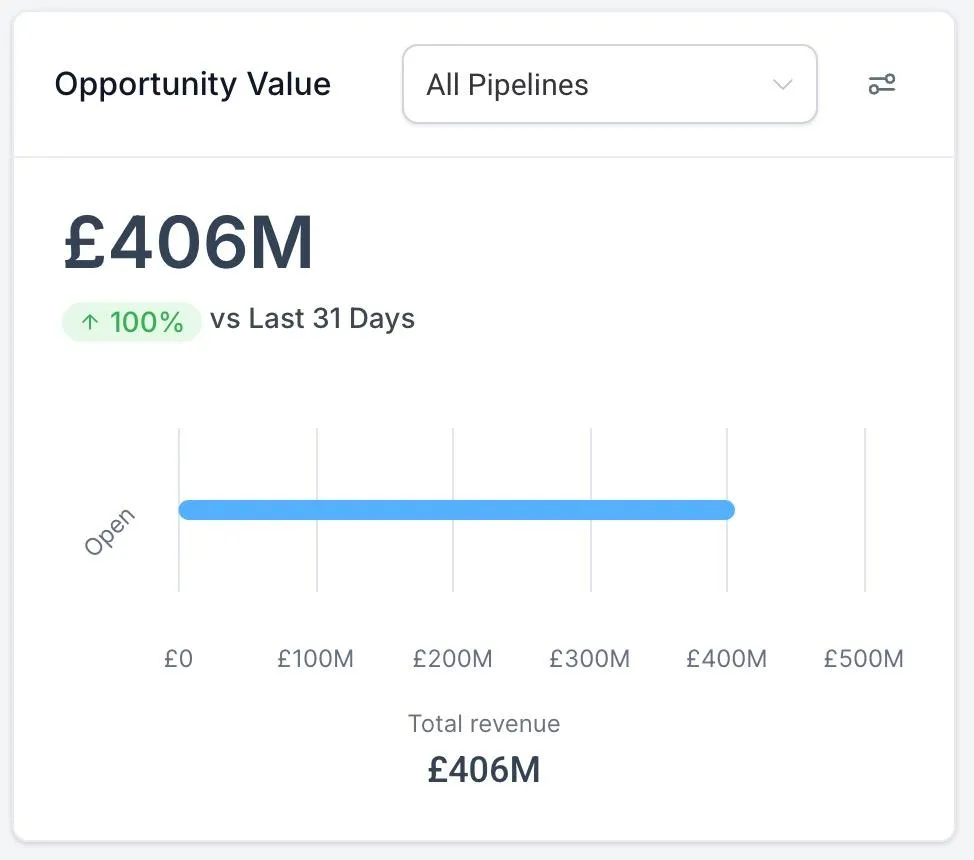Click the £500M axis label
This screenshot has height=860, width=974.
(x=864, y=659)
